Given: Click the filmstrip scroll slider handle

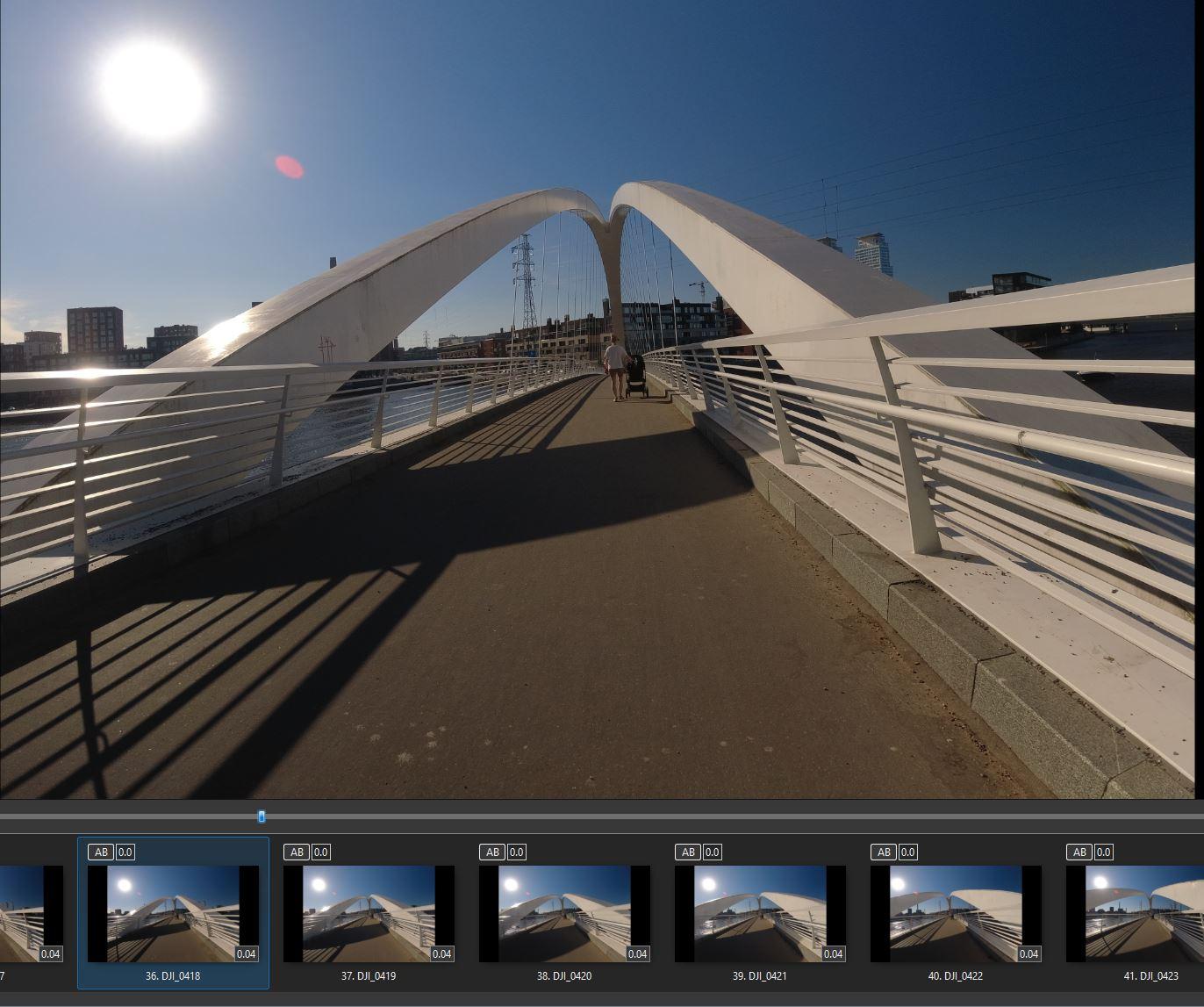Looking at the screenshot, I should 262,816.
